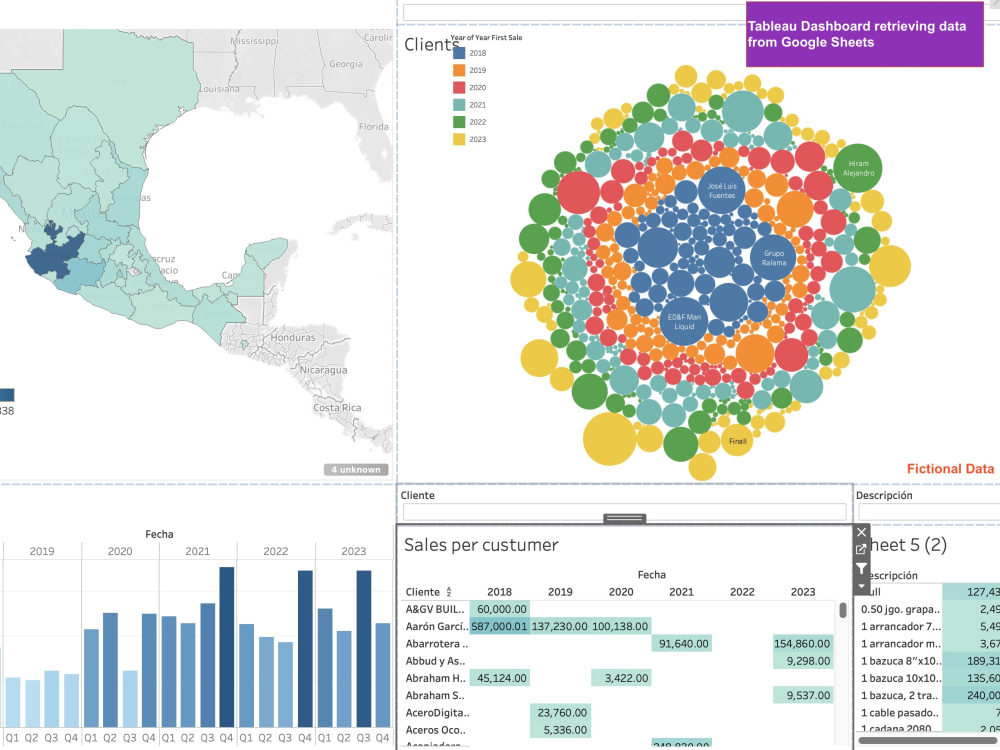Select the Grupo Ralama bubble in the chart
This screenshot has width=1000, height=750.
pyautogui.click(x=773, y=258)
